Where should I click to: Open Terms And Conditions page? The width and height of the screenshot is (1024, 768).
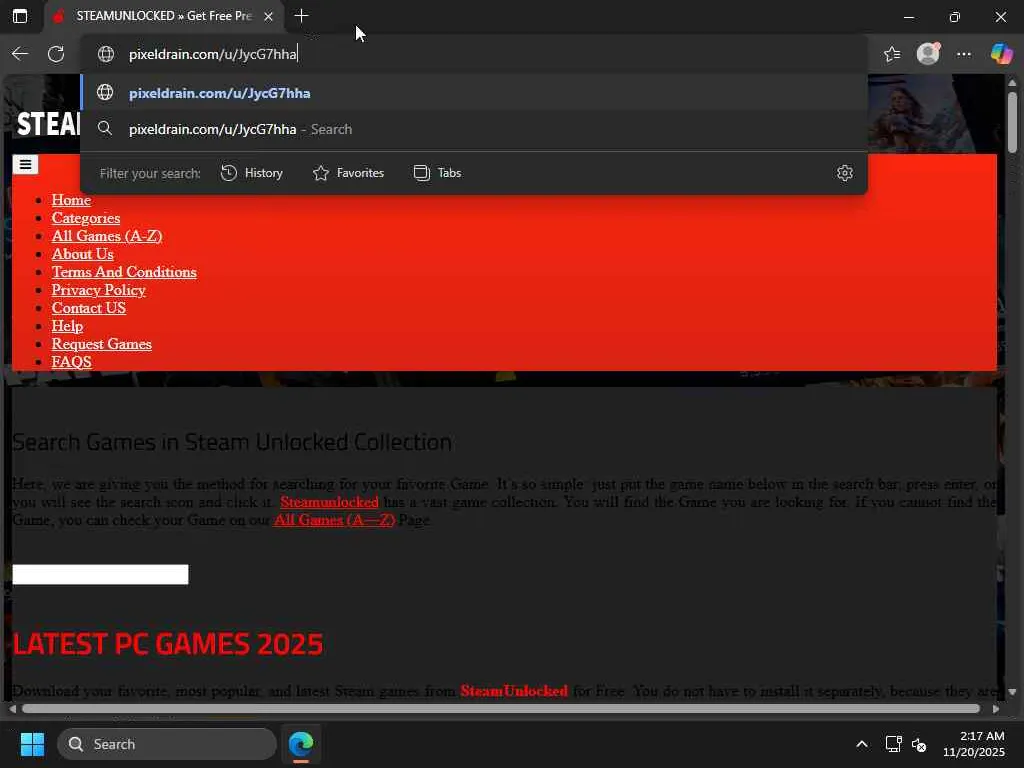(124, 272)
